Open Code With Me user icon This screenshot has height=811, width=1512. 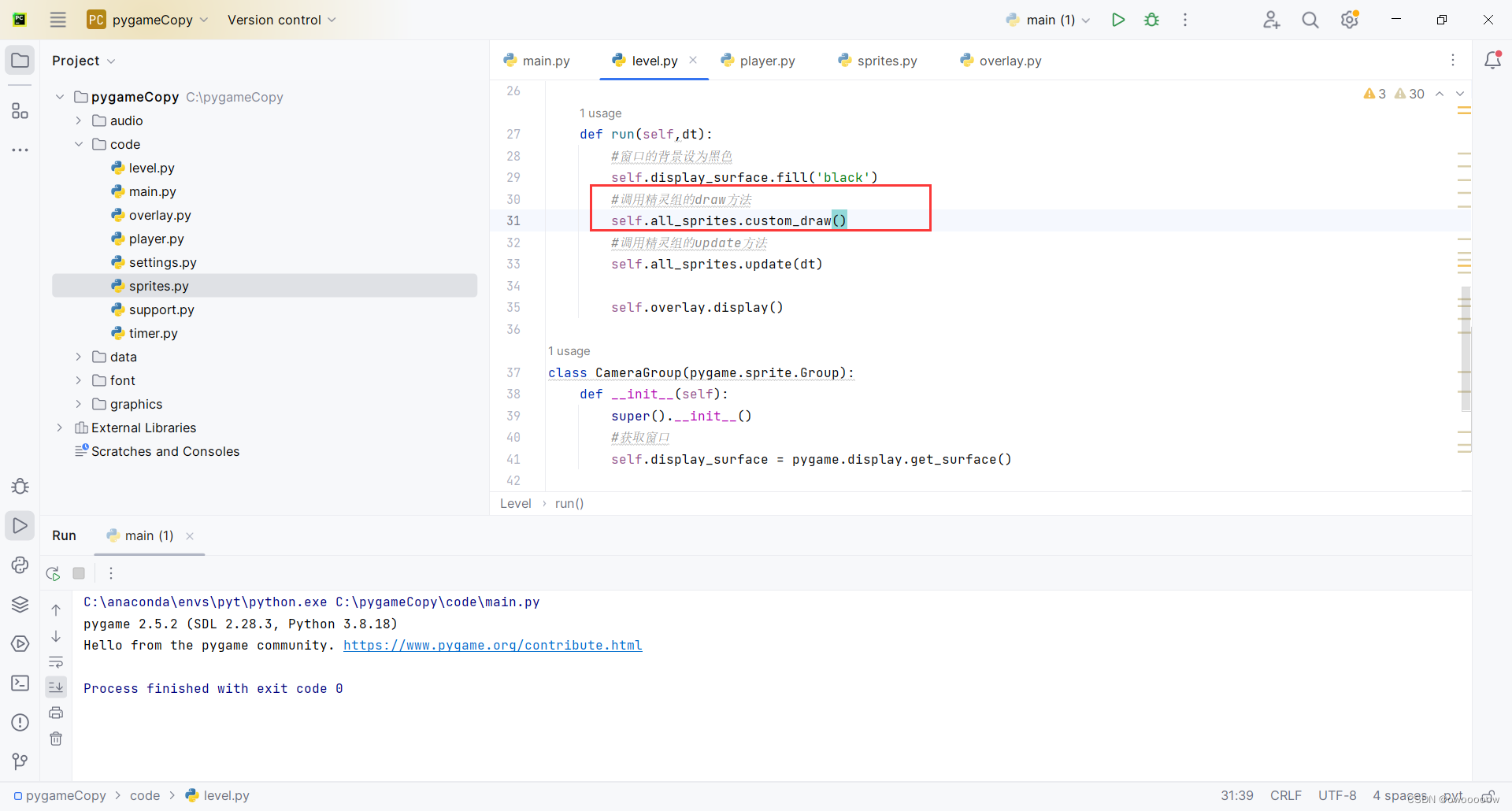click(x=1271, y=20)
